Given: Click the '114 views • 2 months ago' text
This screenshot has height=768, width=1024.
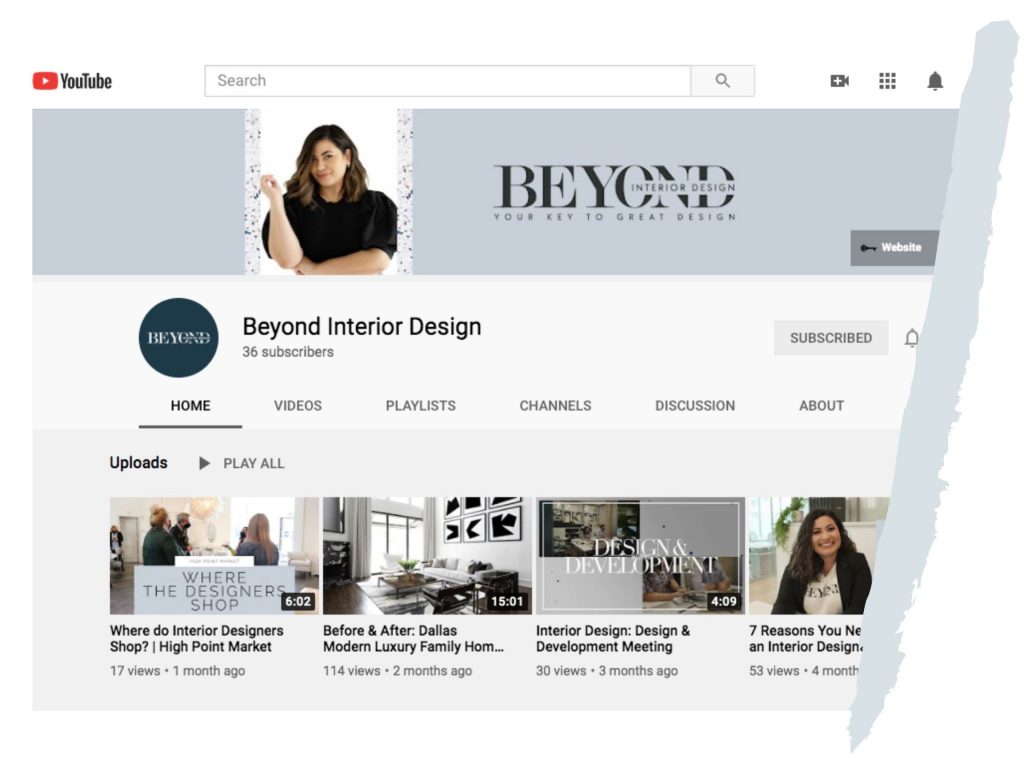Looking at the screenshot, I should click(x=397, y=671).
